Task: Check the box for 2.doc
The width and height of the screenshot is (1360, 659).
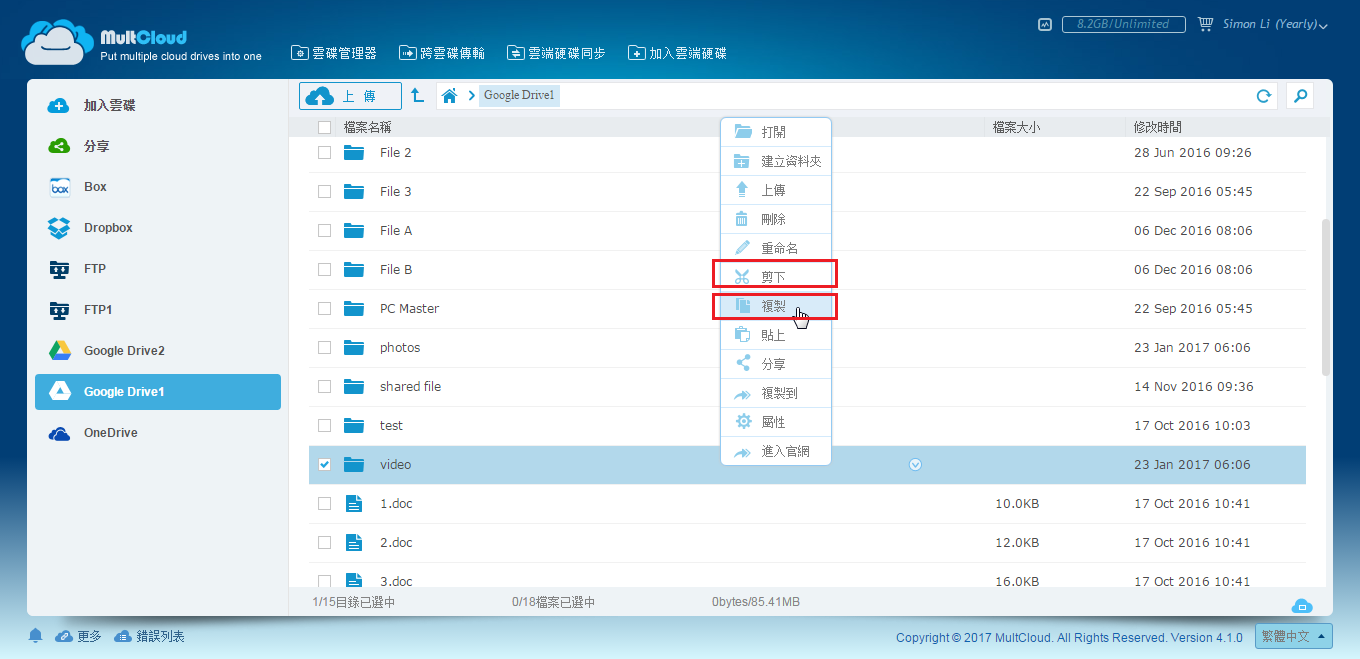Action: (x=324, y=542)
